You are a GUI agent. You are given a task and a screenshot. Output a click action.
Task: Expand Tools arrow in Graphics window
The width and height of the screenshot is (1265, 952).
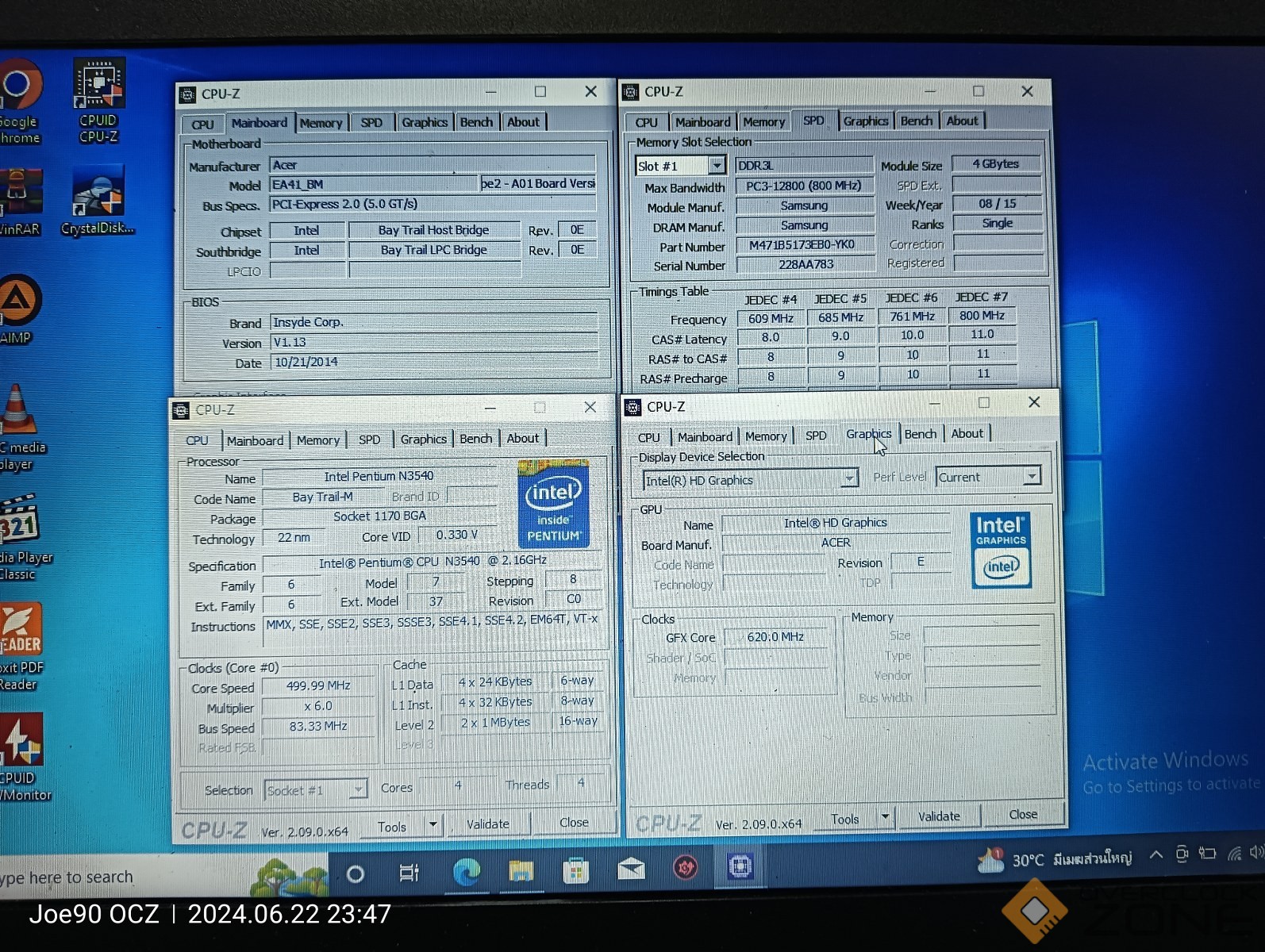click(x=885, y=816)
